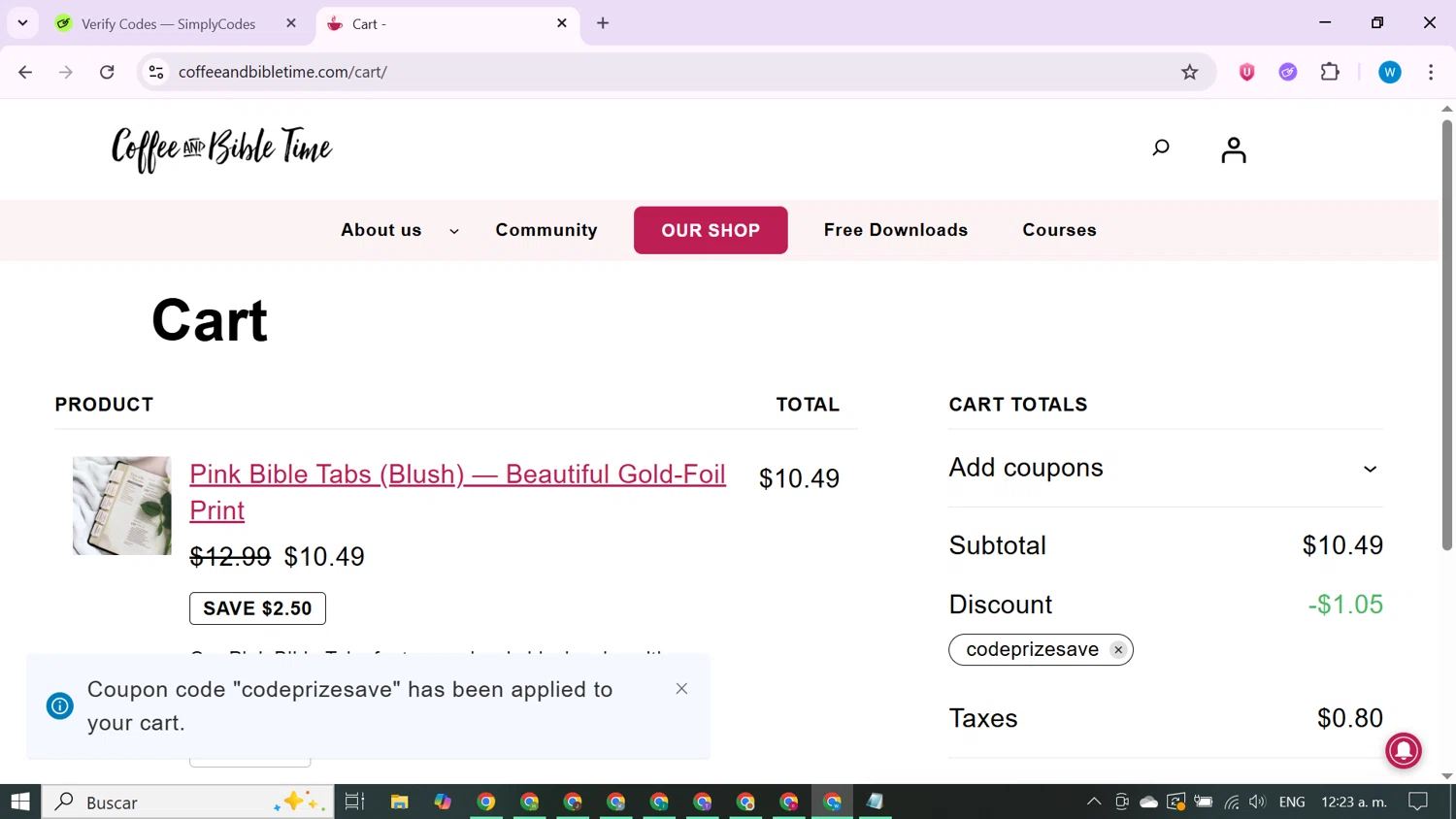Open a new browser tab
The height and width of the screenshot is (819, 1456).
[x=603, y=23]
